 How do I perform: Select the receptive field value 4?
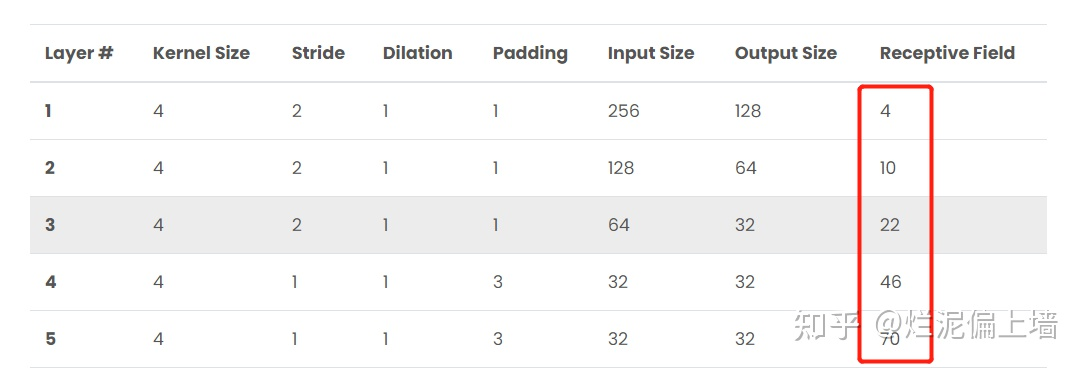(885, 111)
